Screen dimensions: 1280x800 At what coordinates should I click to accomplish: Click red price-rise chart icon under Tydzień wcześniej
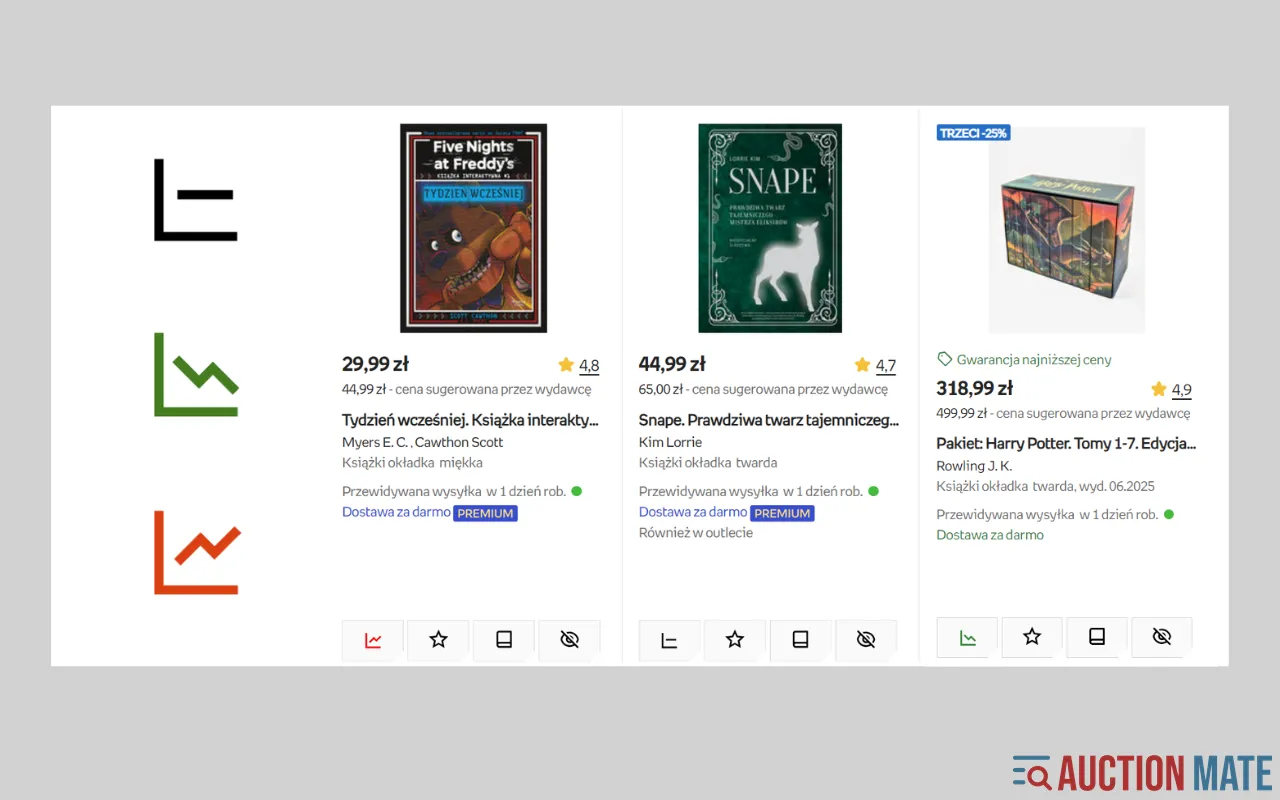pos(373,640)
